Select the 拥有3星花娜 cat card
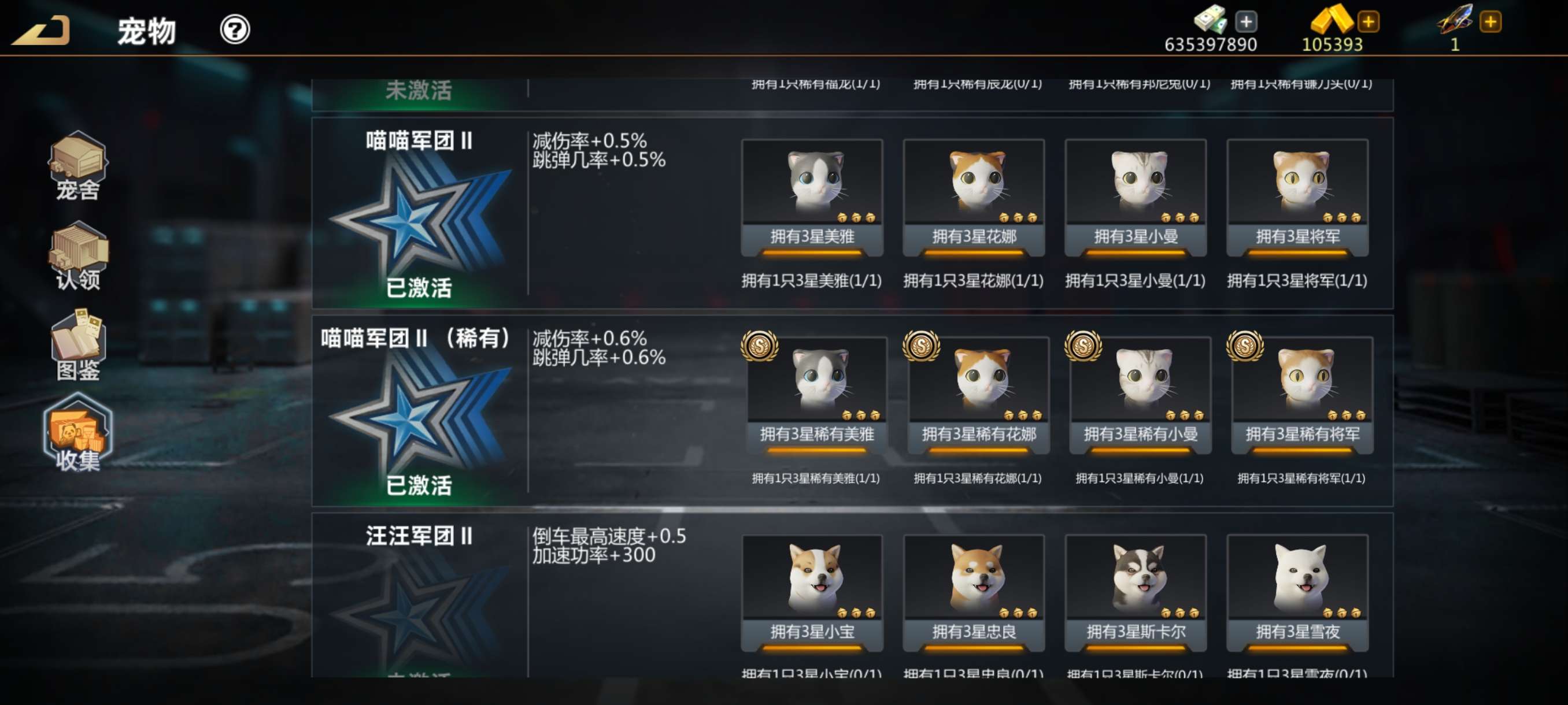 coord(974,198)
